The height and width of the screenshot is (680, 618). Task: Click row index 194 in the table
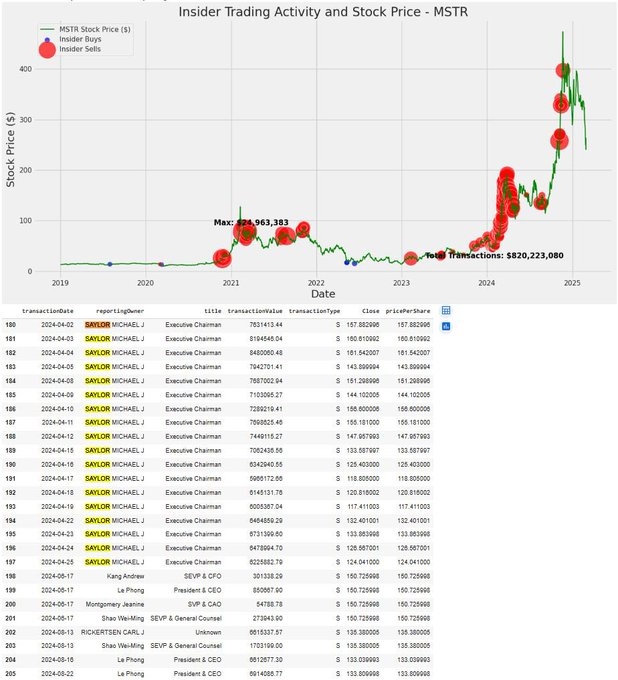click(10, 520)
